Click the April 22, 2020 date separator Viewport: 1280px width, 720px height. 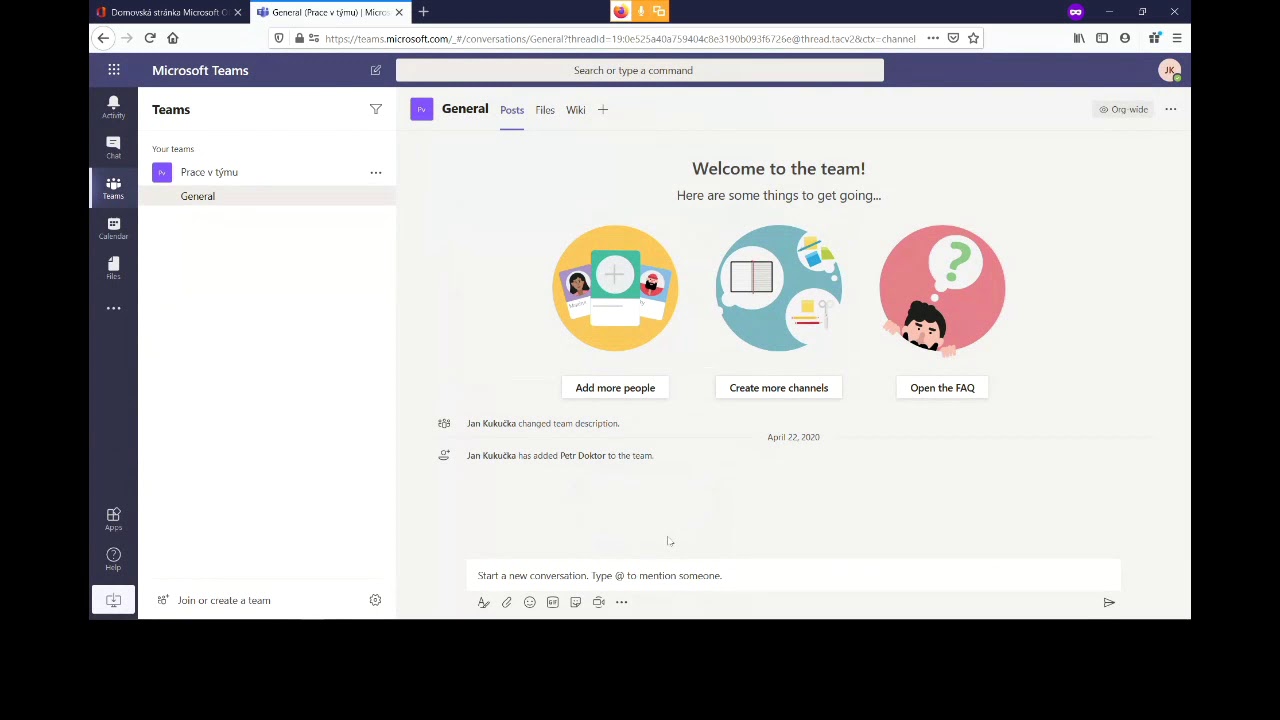[x=793, y=437]
